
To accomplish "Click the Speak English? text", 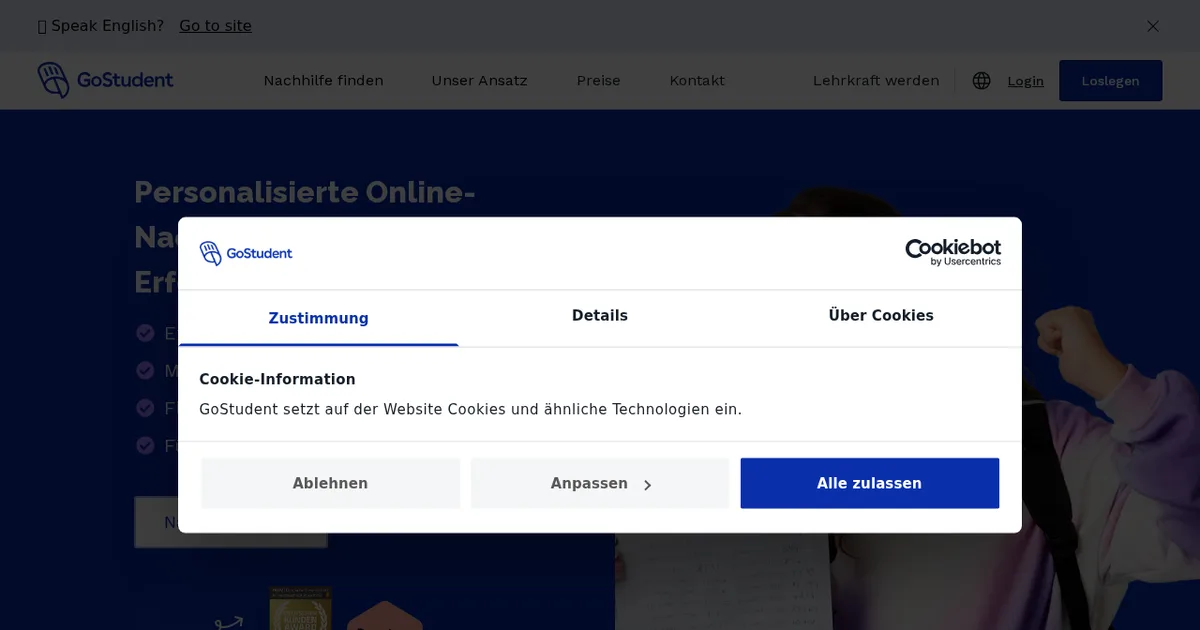I will click(x=107, y=26).
